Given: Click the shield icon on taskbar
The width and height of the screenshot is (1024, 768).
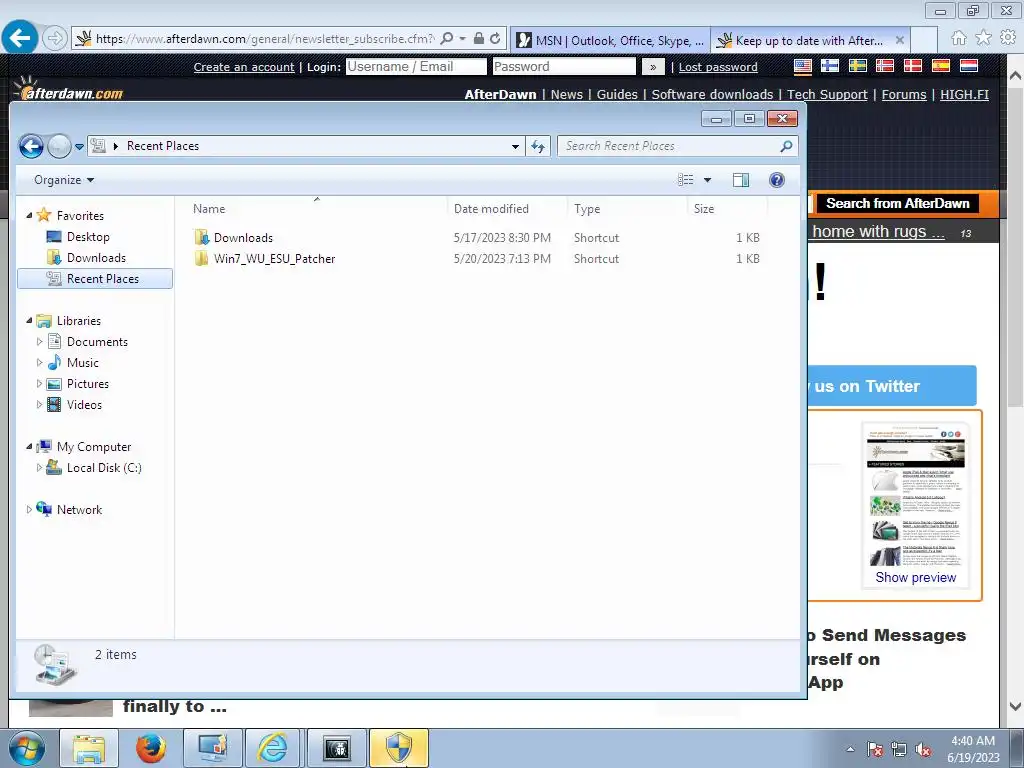Looking at the screenshot, I should (399, 748).
